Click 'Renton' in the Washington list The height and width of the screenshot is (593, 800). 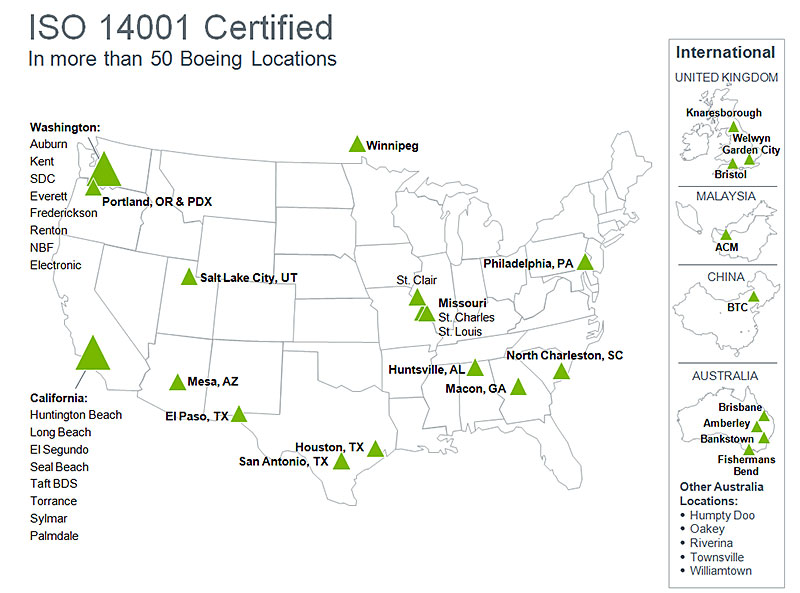48,231
